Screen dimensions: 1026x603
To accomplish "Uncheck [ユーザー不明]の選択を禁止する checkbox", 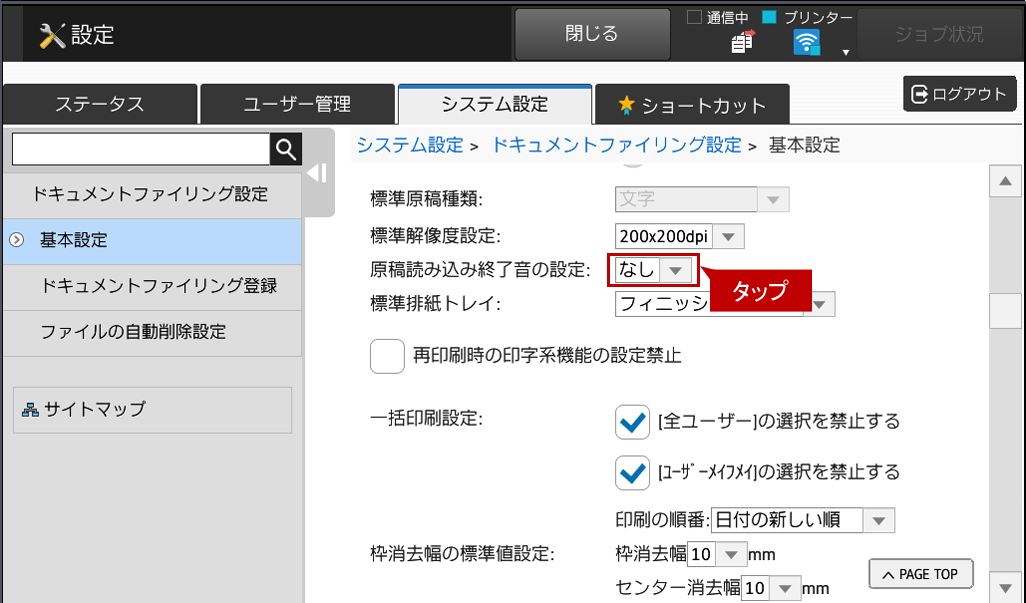I will pyautogui.click(x=632, y=473).
